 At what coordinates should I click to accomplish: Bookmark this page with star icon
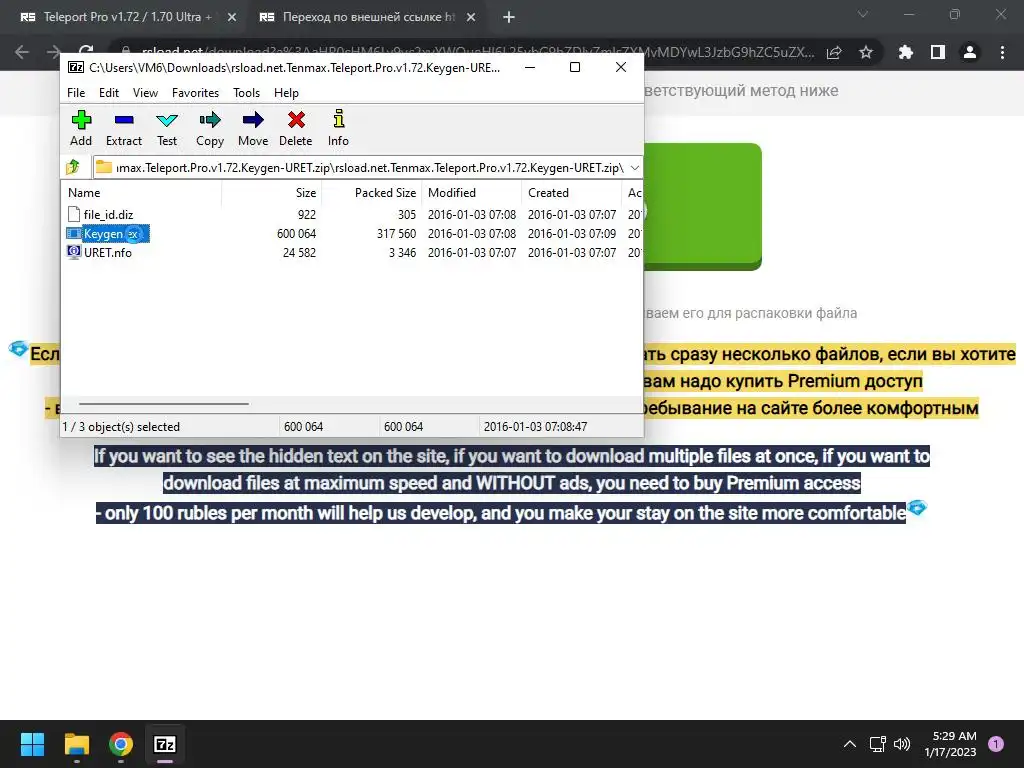pyautogui.click(x=866, y=52)
